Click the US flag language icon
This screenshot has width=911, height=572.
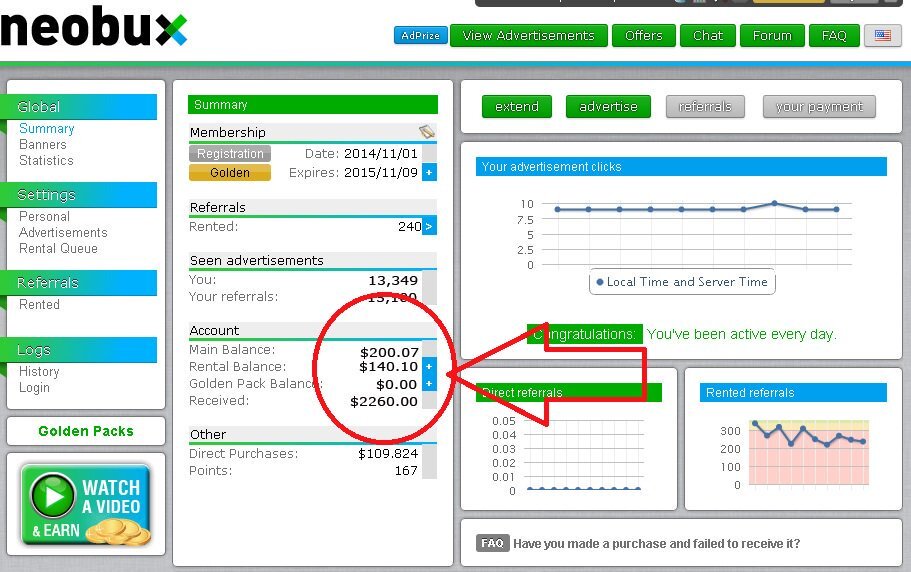point(883,35)
